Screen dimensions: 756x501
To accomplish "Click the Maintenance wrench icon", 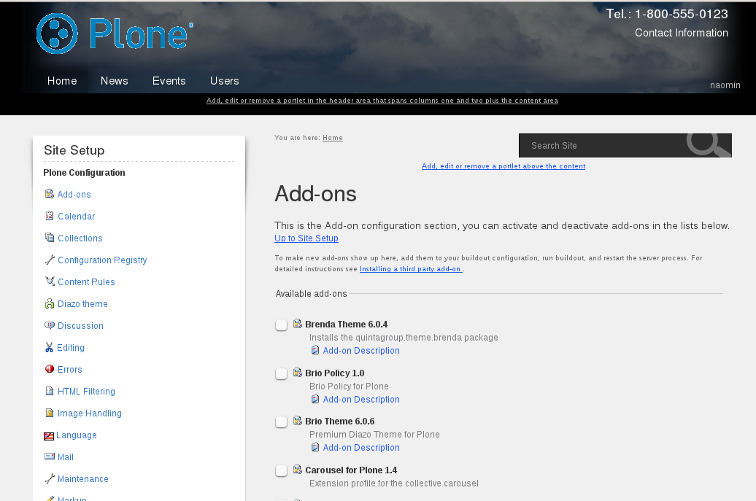I will 49,478.
